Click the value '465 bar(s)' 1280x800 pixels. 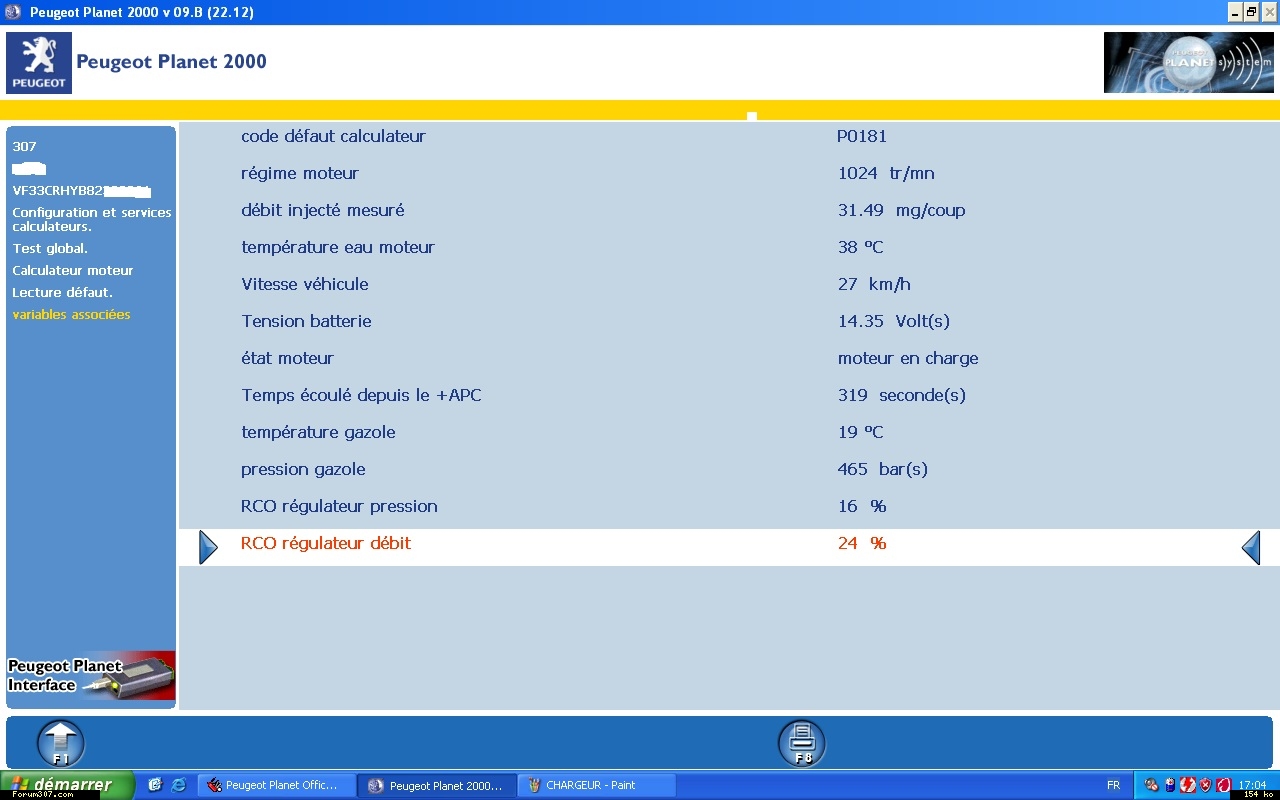coord(882,469)
